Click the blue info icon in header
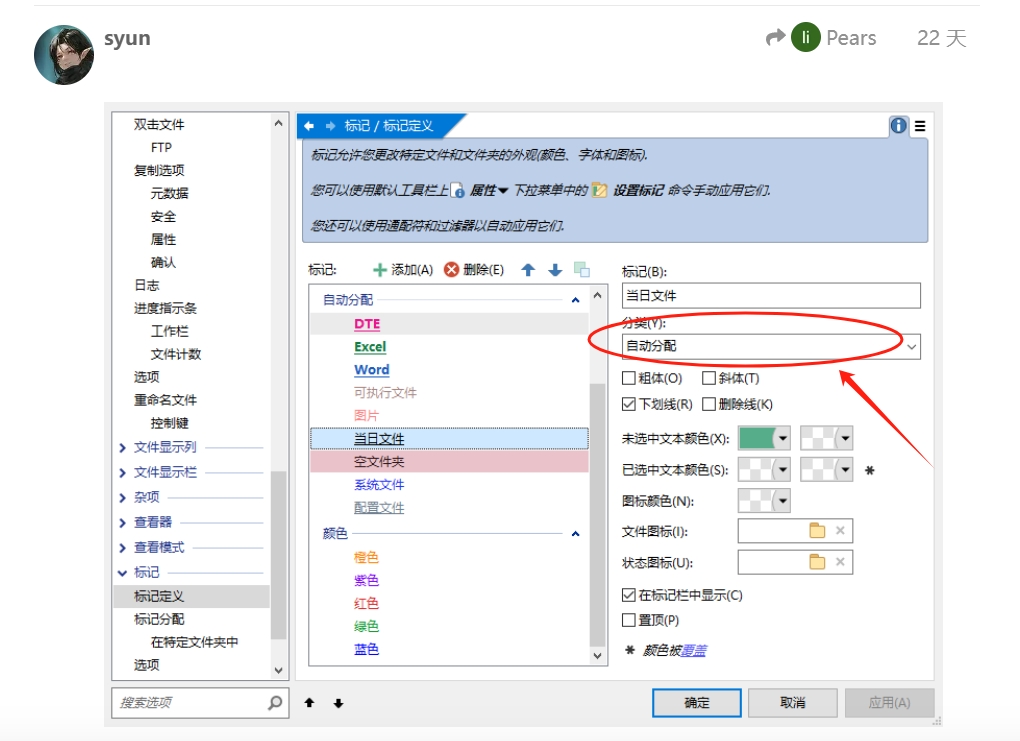The image size is (1020, 741). [x=898, y=126]
